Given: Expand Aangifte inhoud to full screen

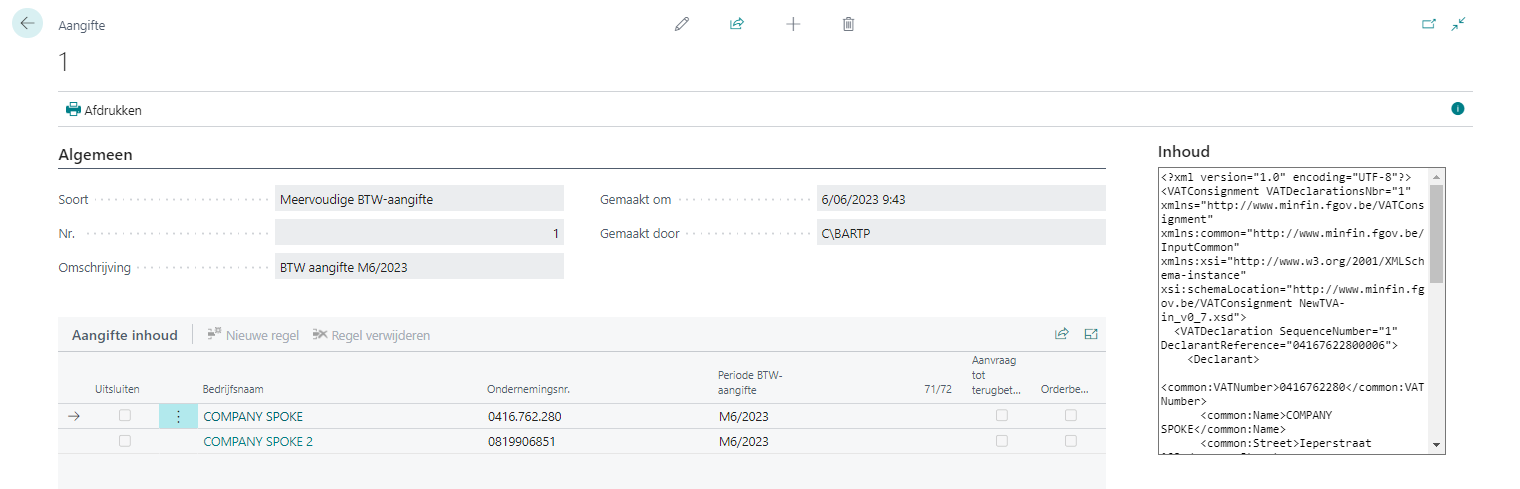Looking at the screenshot, I should pos(1091,335).
